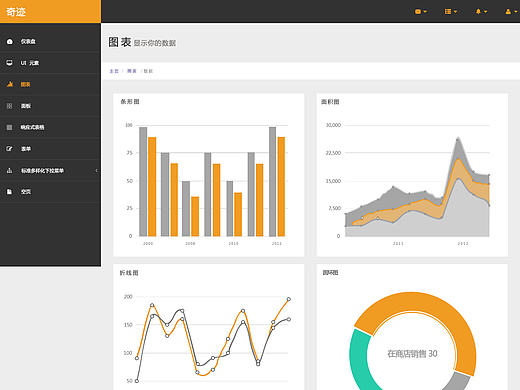Click the page heading 图表
Image resolution: width=520 pixels, height=390 pixels.
[x=120, y=42]
